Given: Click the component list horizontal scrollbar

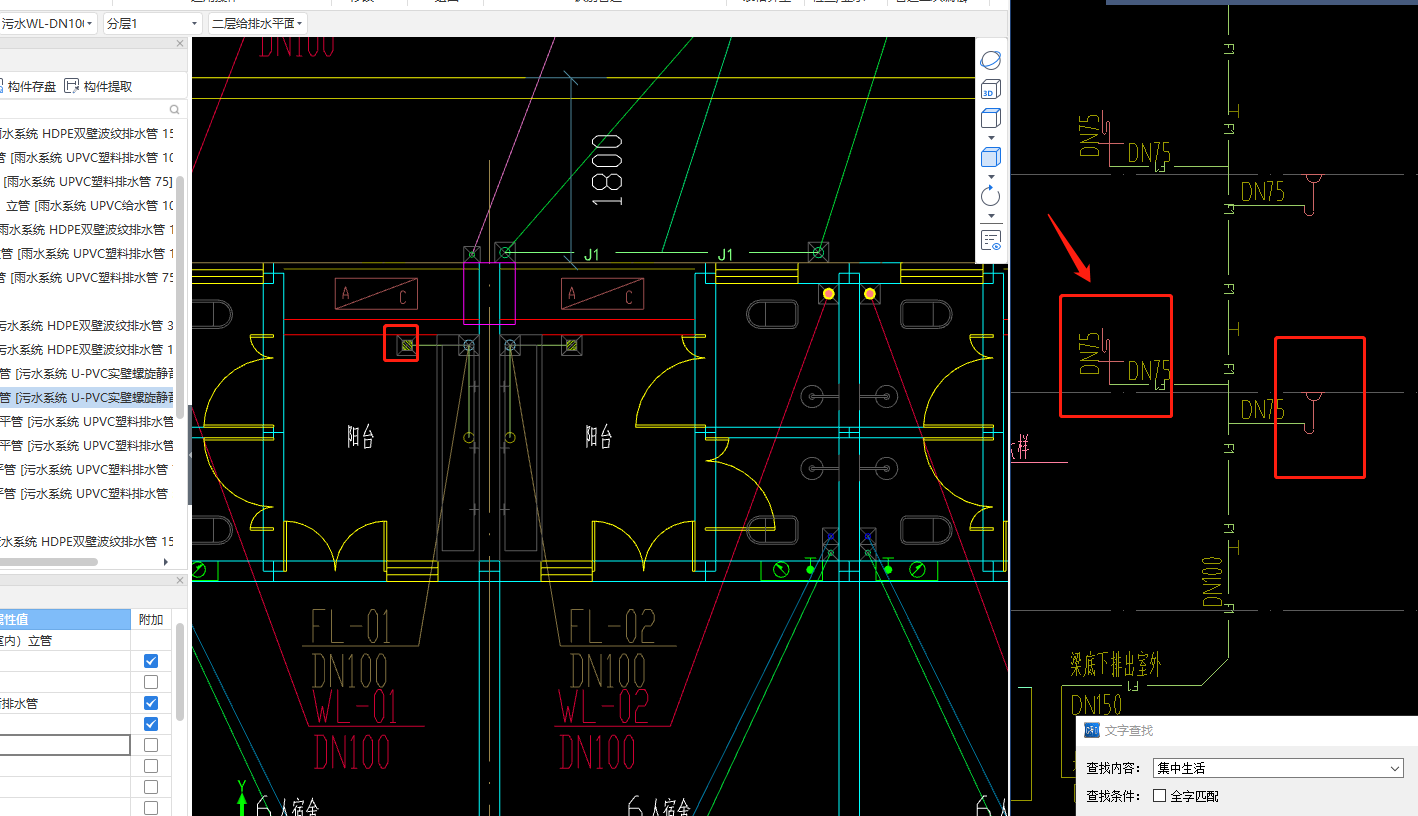Looking at the screenshot, I should [x=50, y=562].
